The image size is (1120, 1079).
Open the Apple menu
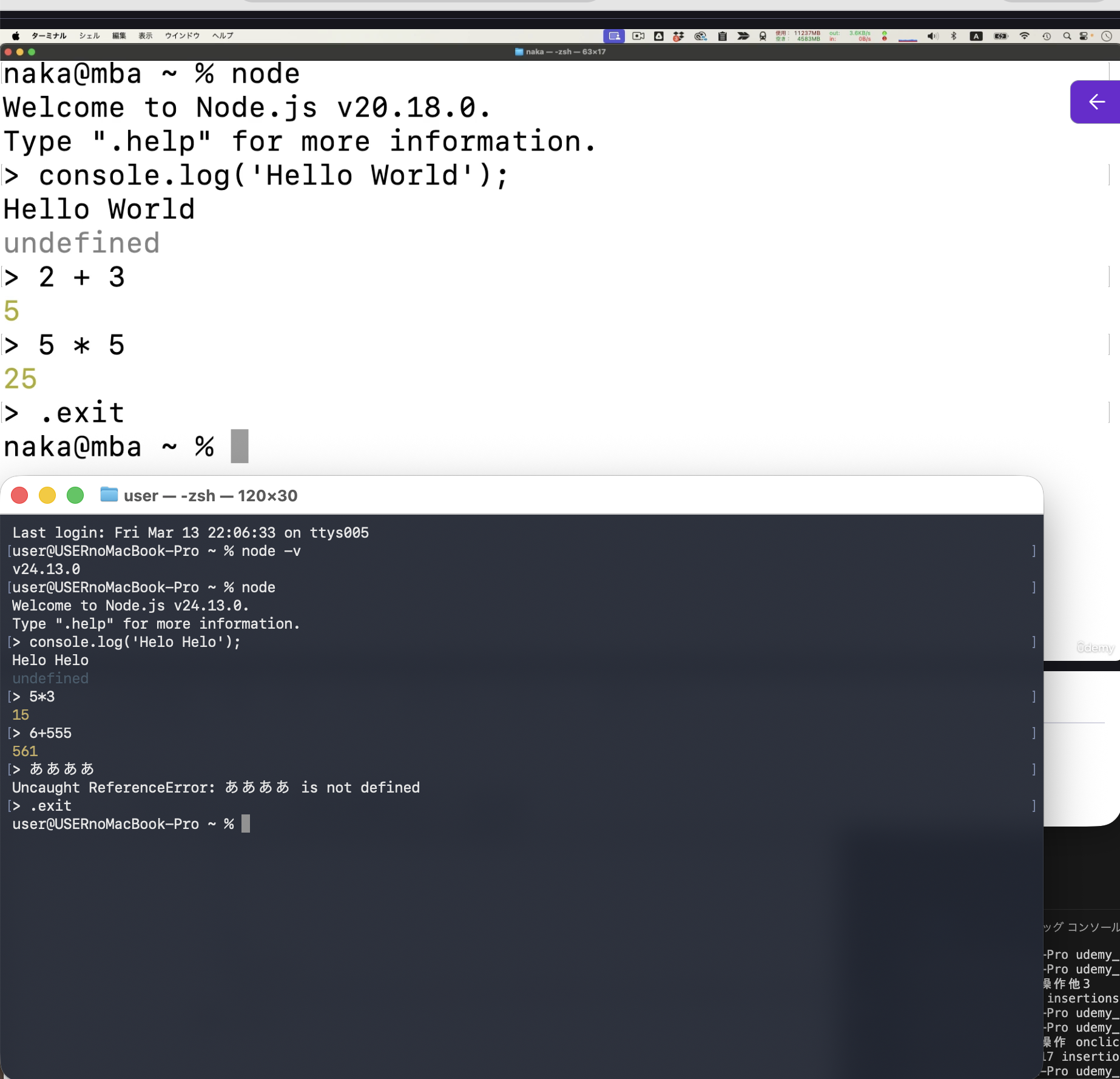[16, 36]
